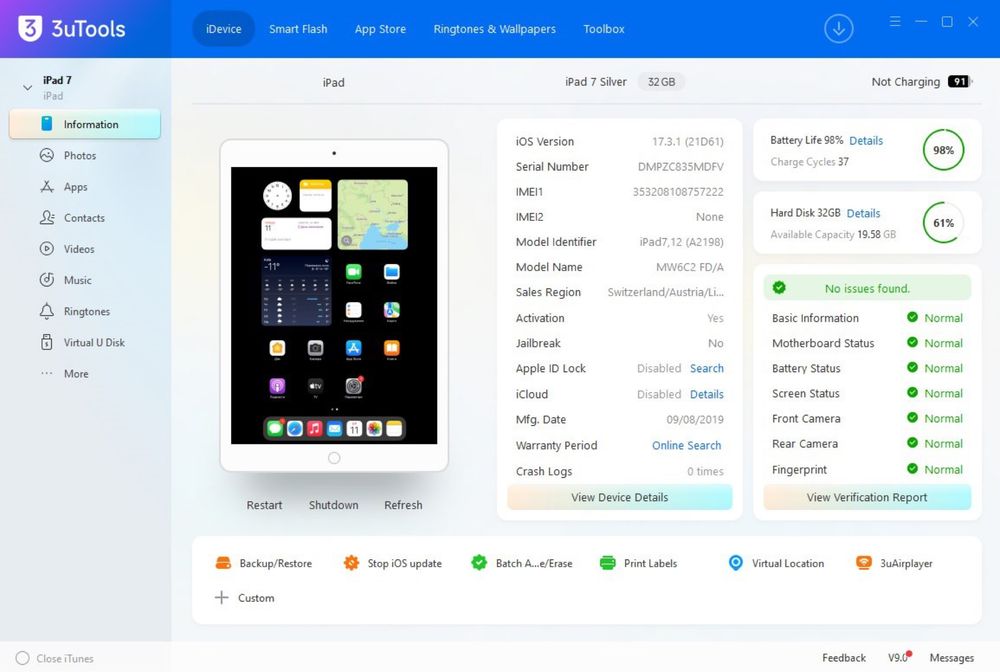Open Ringtones & Wallpapers tab
The width and height of the screenshot is (1000, 672).
494,29
